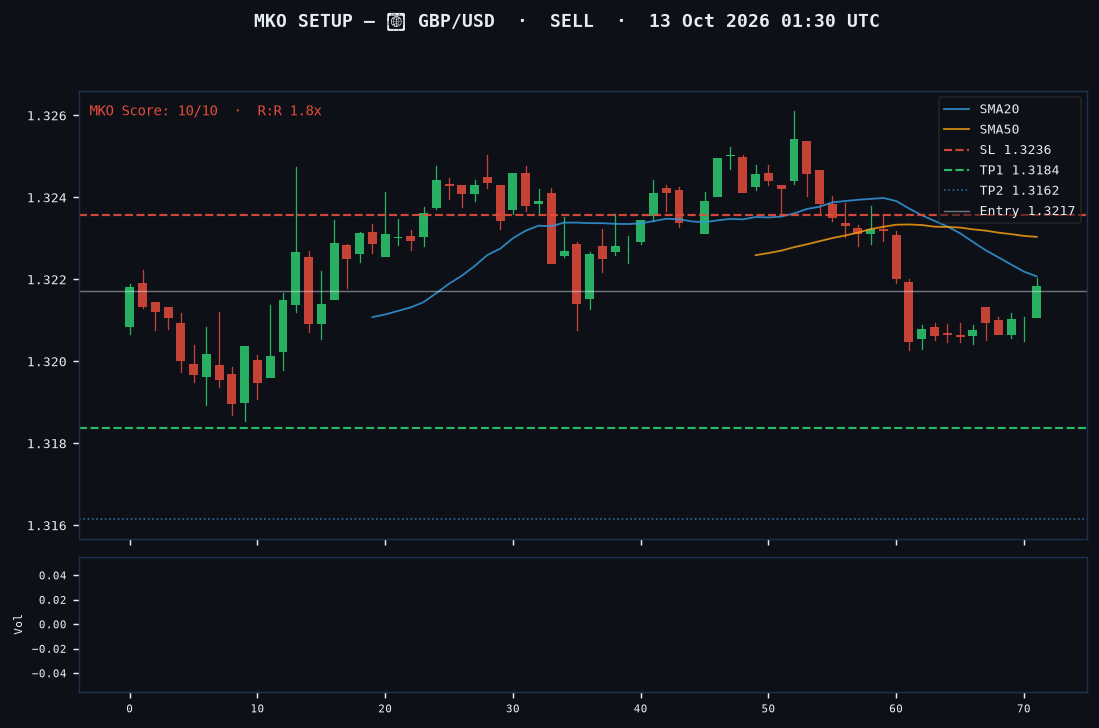Click the 1.326 price axis label

[x=47, y=116]
